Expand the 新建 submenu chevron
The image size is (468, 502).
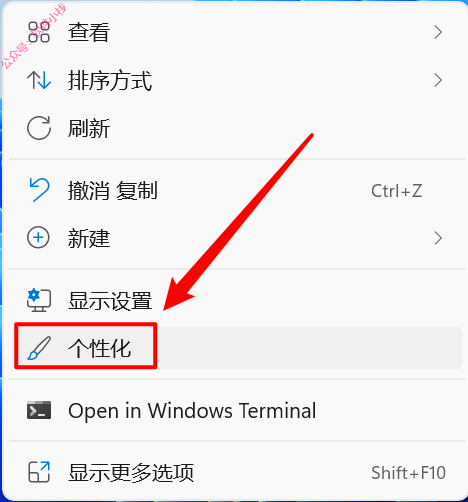pos(438,238)
